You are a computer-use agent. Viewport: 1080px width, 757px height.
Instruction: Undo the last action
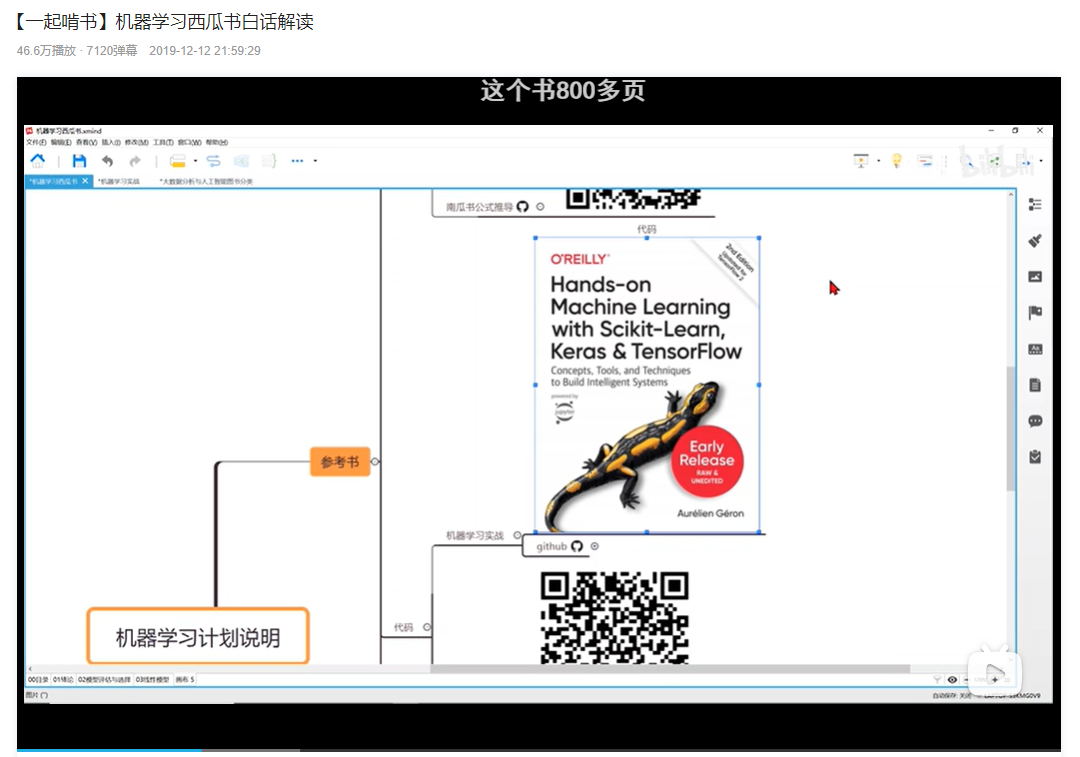coord(107,161)
